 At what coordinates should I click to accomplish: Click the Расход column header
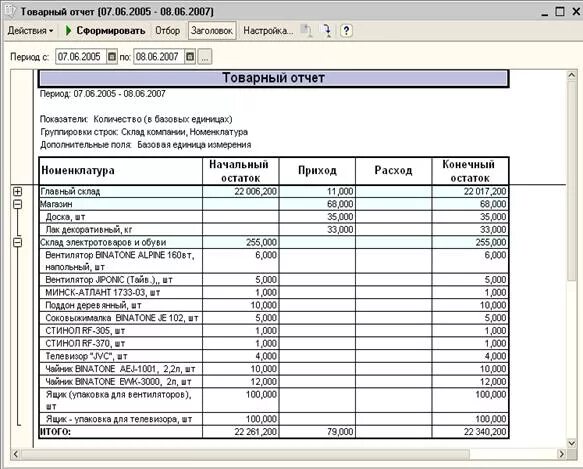coord(393,171)
